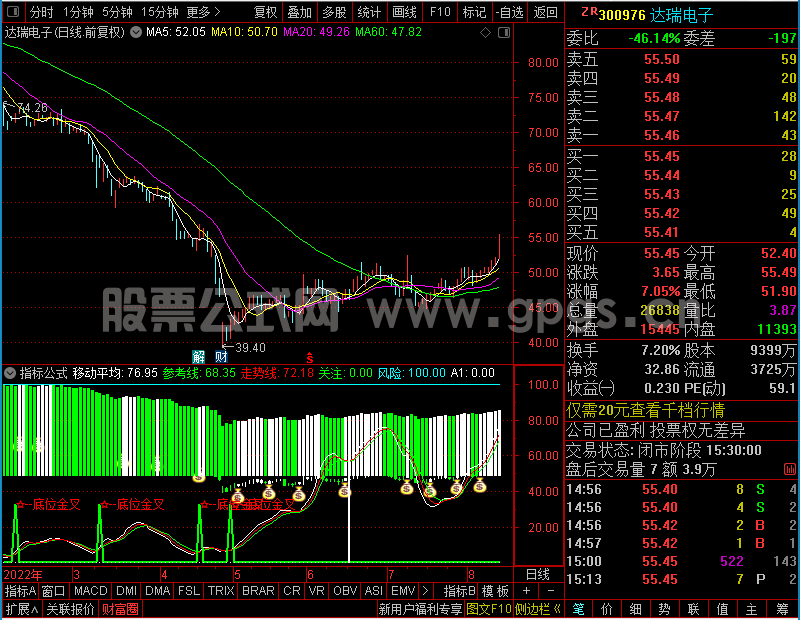Click the 叠加 overlay button
The width and height of the screenshot is (800, 620).
pyautogui.click(x=299, y=12)
